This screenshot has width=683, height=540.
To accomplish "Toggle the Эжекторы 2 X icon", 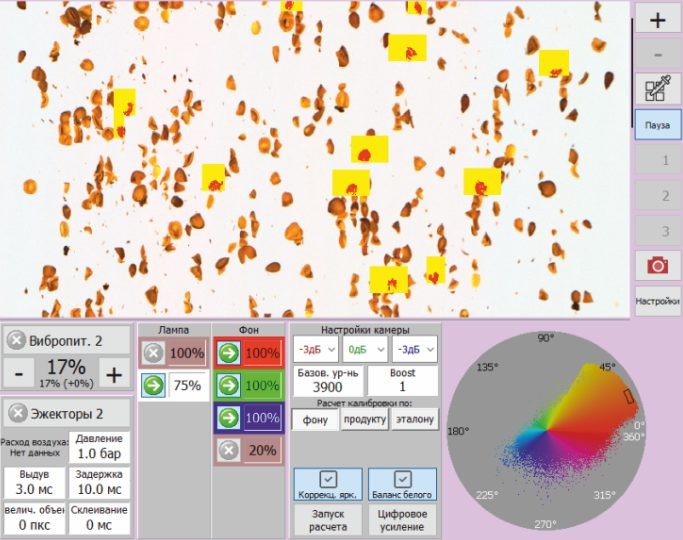I will click(x=18, y=412).
